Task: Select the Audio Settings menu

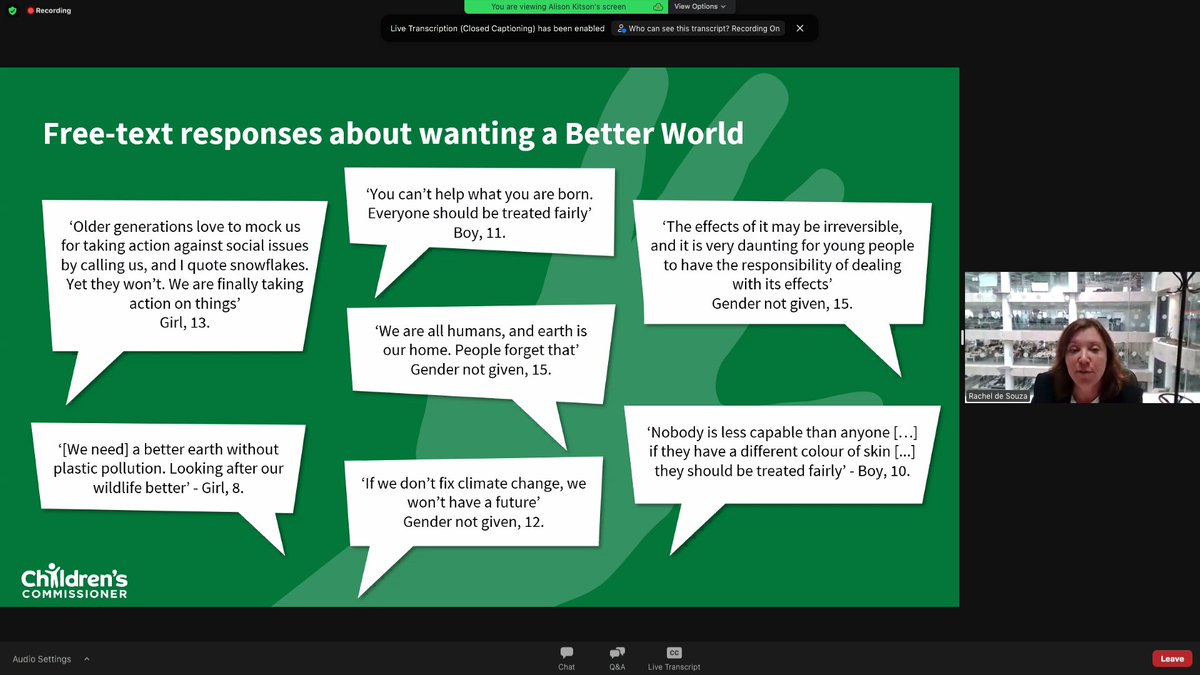Action: 45,659
